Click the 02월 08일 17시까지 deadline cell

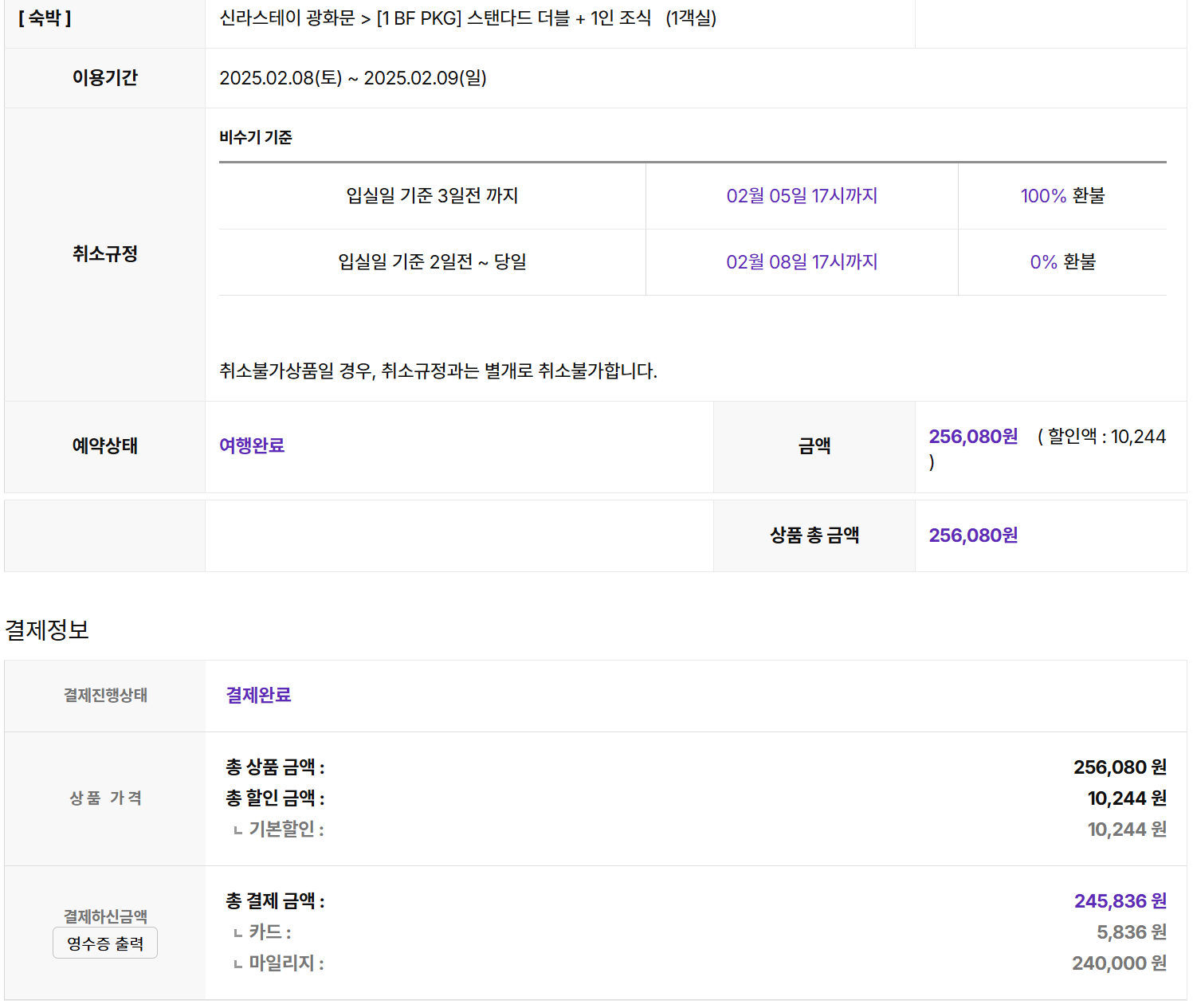pyautogui.click(x=802, y=262)
